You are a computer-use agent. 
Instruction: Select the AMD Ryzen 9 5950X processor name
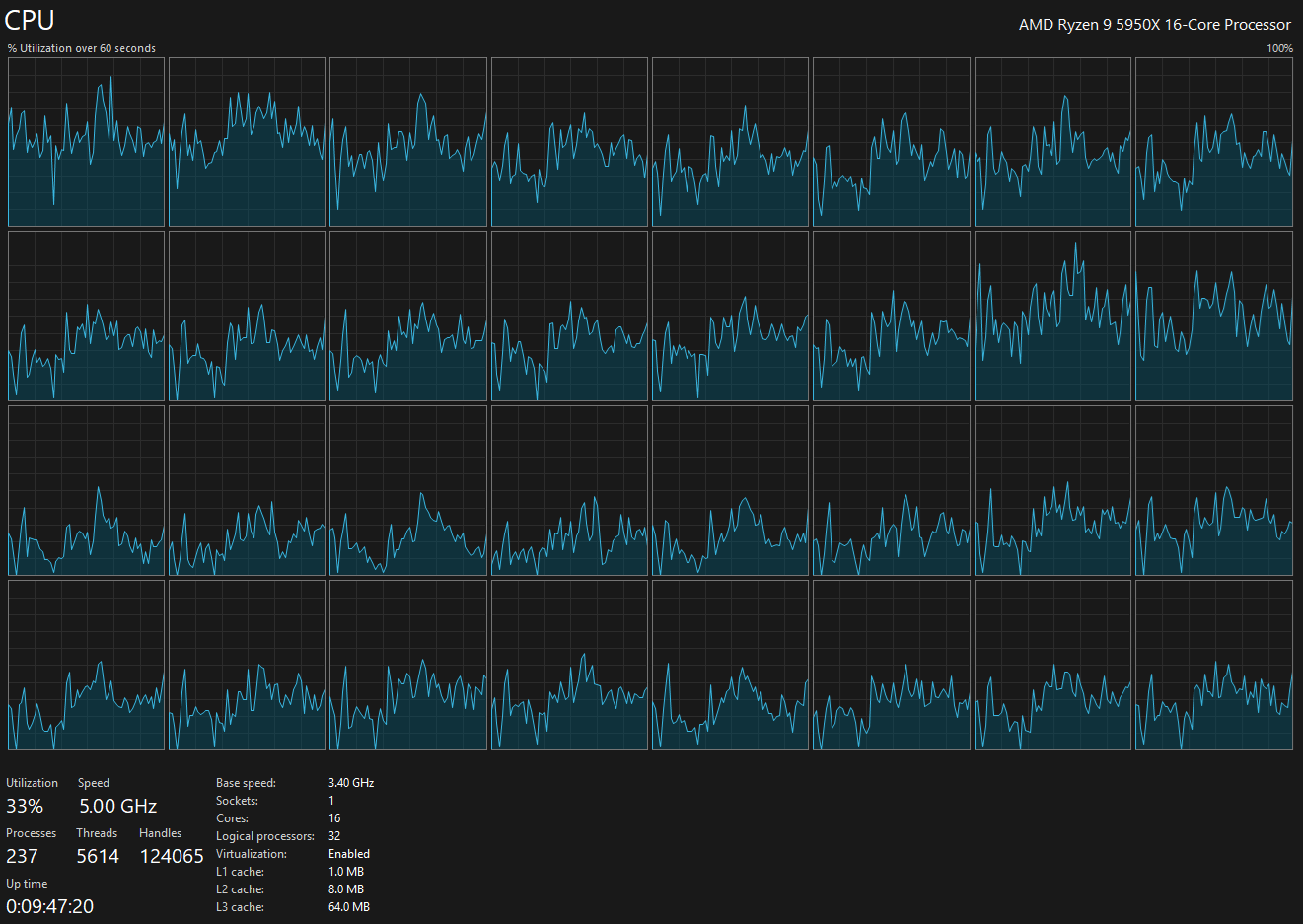point(1154,25)
